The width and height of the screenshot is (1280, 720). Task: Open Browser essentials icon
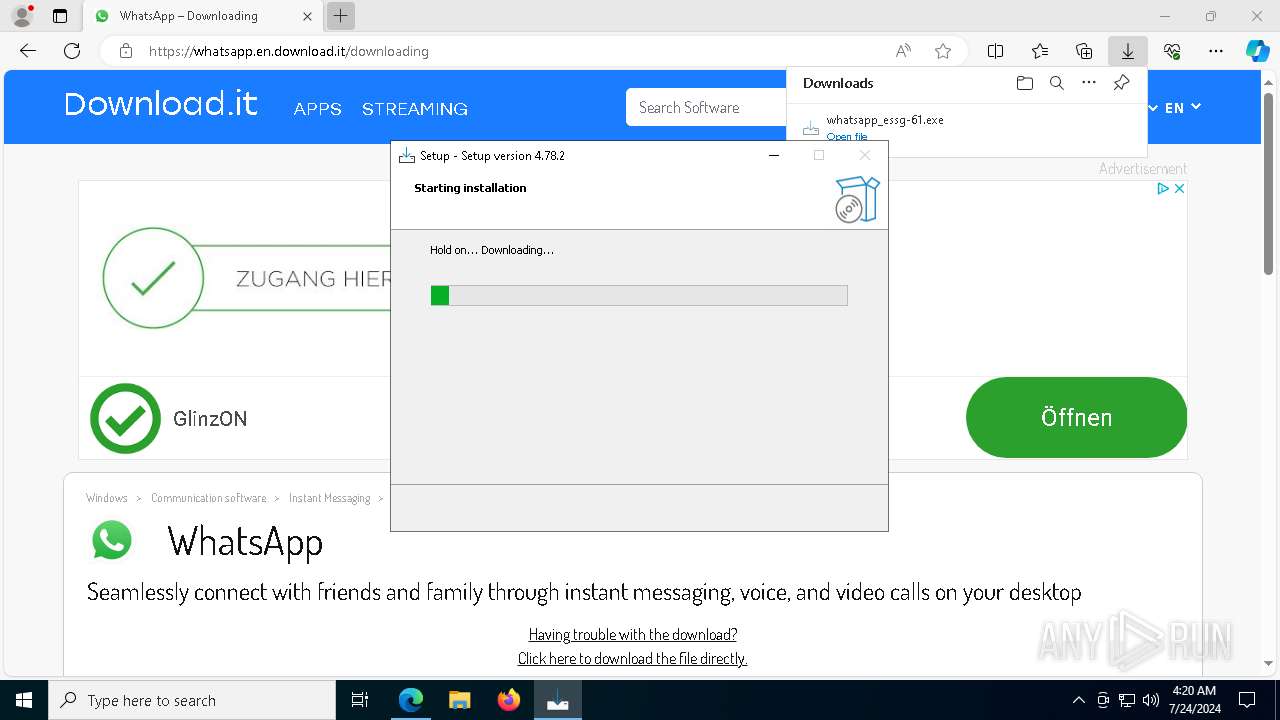pyautogui.click(x=1172, y=51)
